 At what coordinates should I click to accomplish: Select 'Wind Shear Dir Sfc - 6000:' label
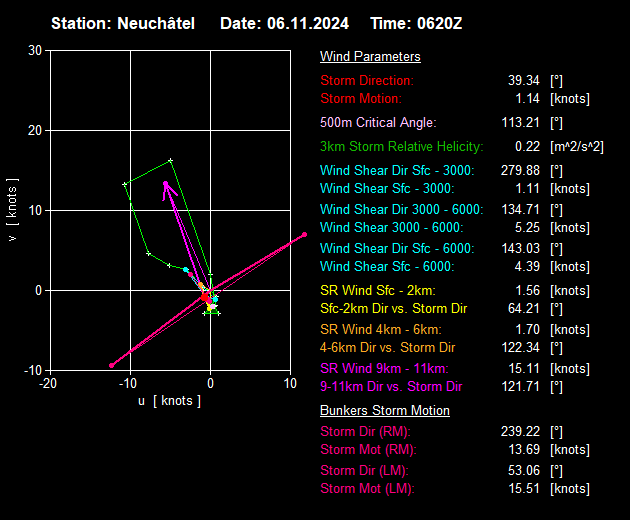(x=397, y=248)
